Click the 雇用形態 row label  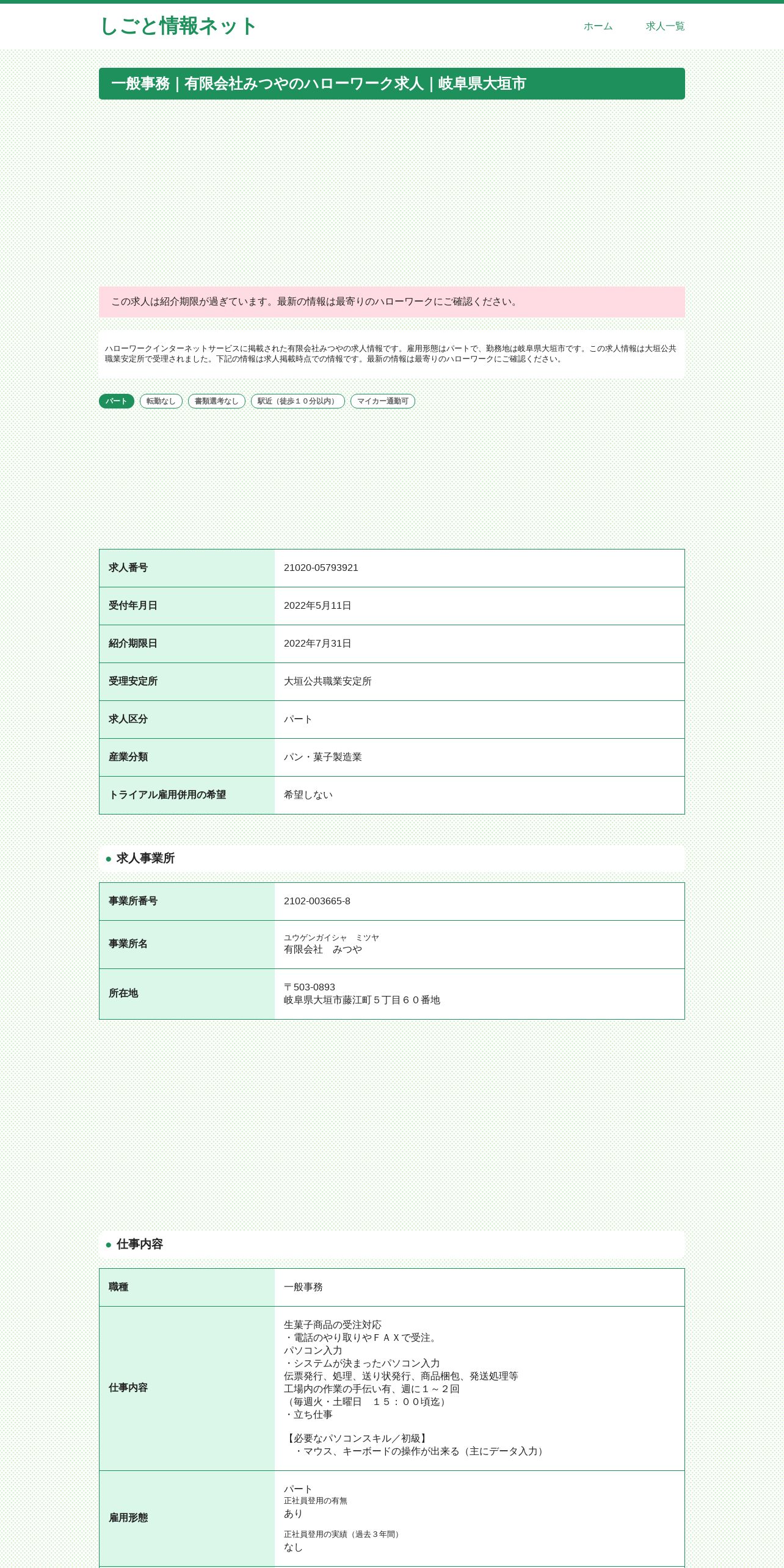pyautogui.click(x=128, y=1518)
